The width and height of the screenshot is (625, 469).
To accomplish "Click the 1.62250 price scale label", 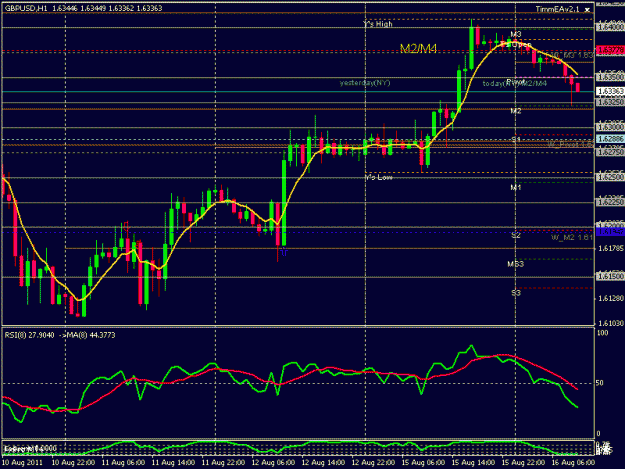I will (x=610, y=202).
